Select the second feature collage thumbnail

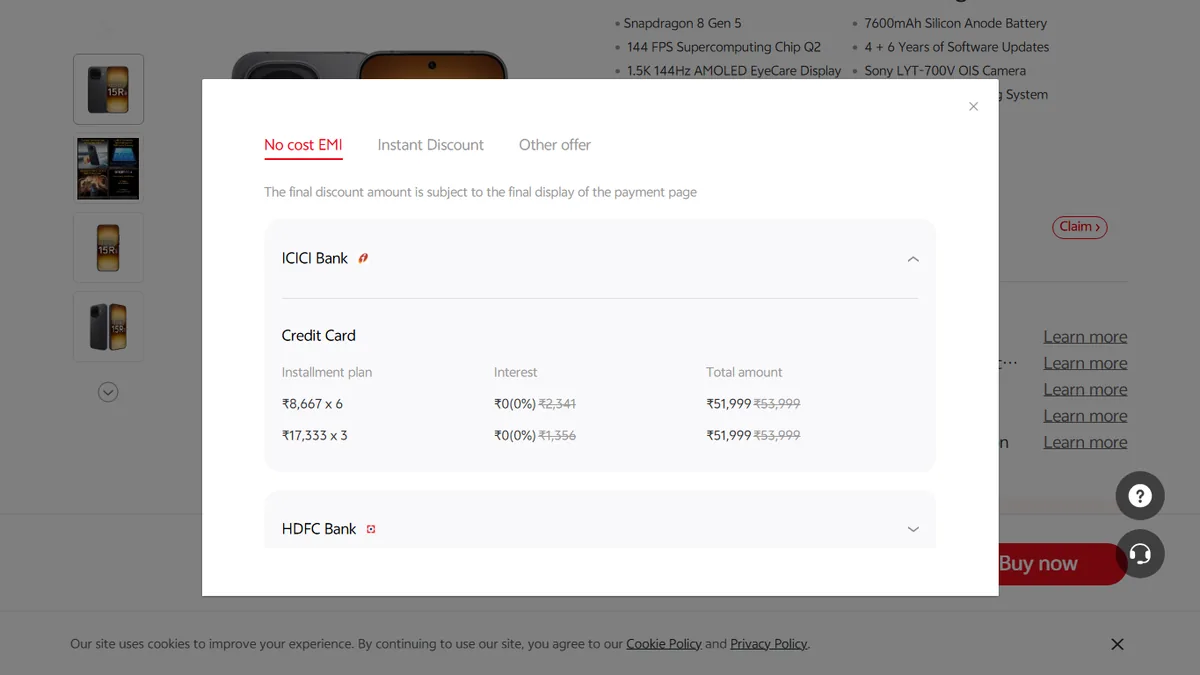(x=108, y=168)
